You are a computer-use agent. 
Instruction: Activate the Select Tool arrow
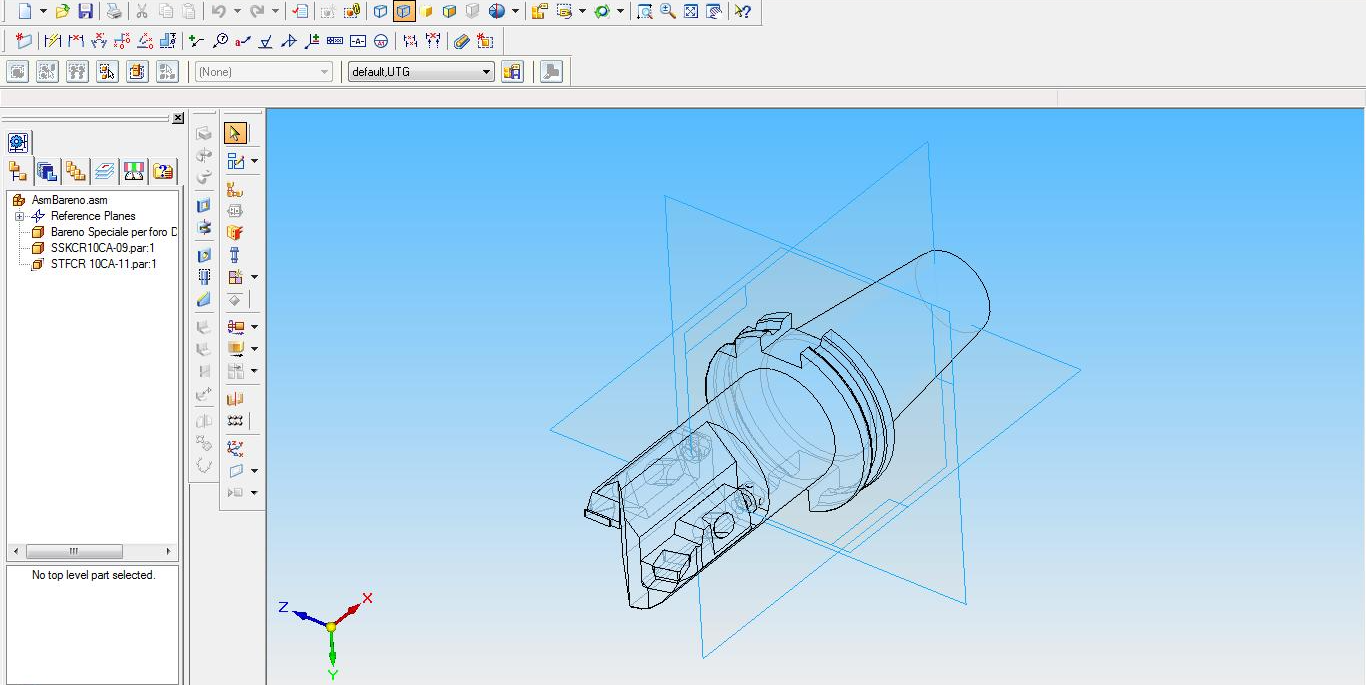235,133
